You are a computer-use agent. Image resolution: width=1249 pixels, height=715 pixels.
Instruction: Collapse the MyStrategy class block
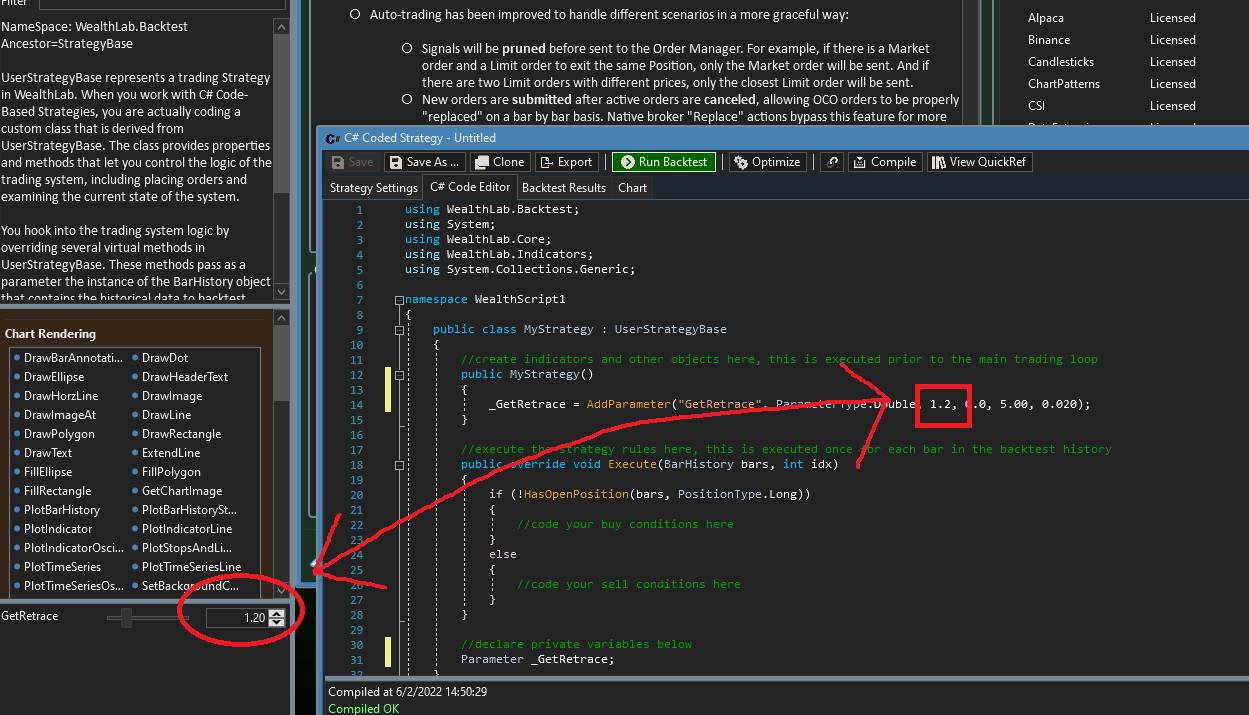pos(399,330)
